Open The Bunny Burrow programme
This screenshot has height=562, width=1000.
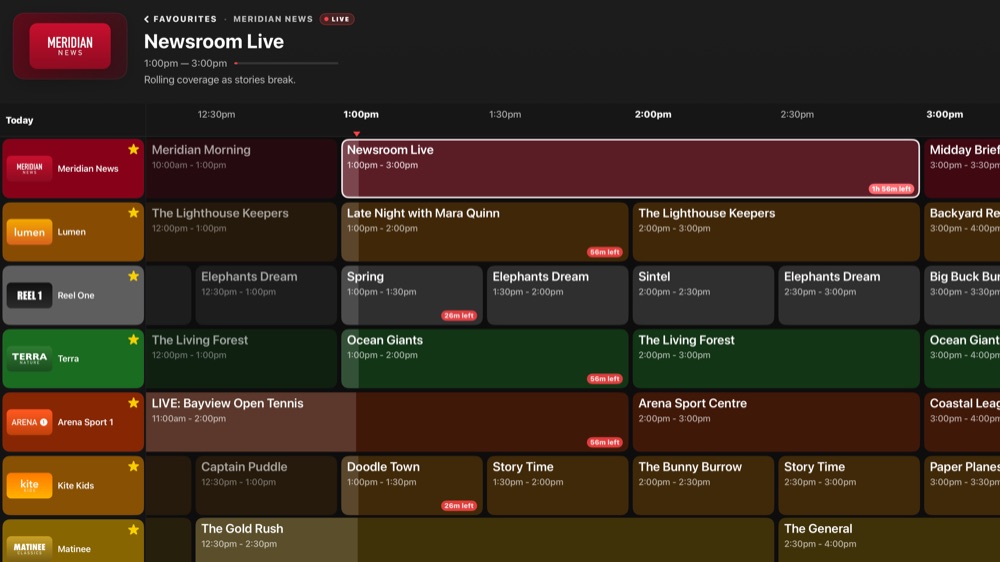point(703,485)
